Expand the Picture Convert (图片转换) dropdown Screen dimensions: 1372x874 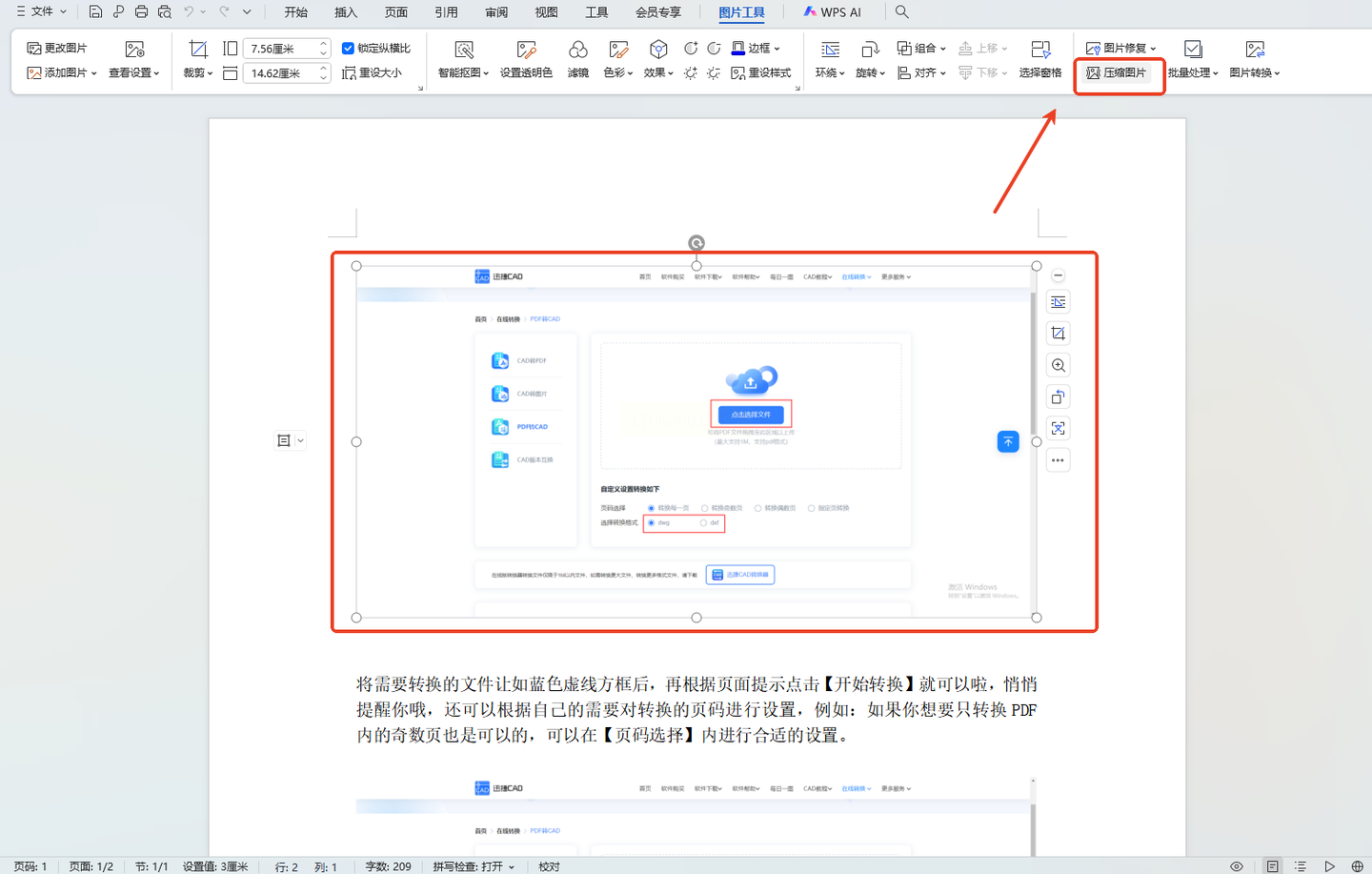[x=1255, y=59]
